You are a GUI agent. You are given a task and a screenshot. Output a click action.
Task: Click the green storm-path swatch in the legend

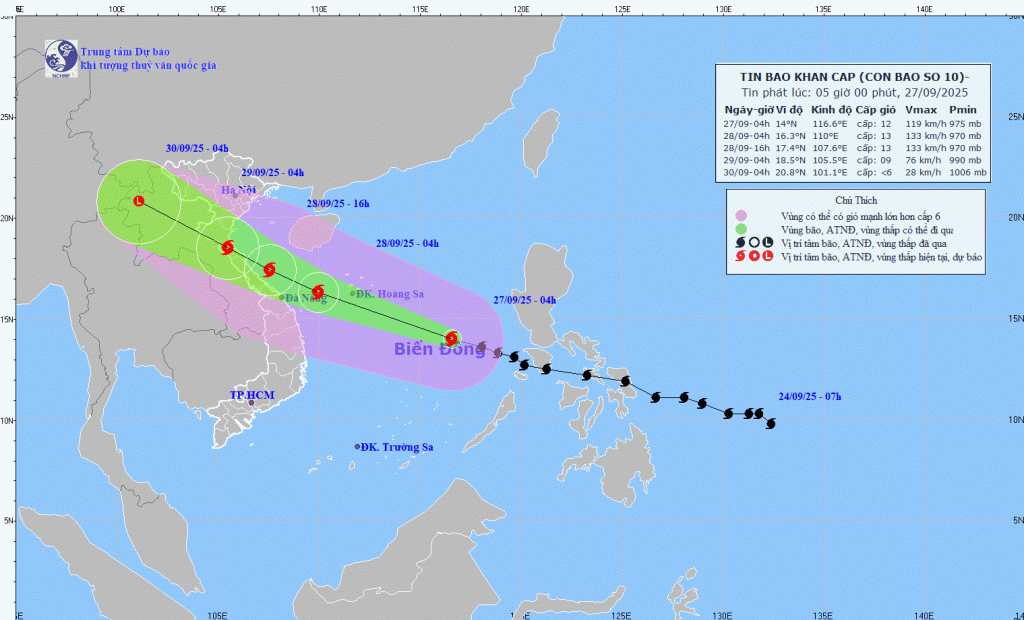[740, 228]
